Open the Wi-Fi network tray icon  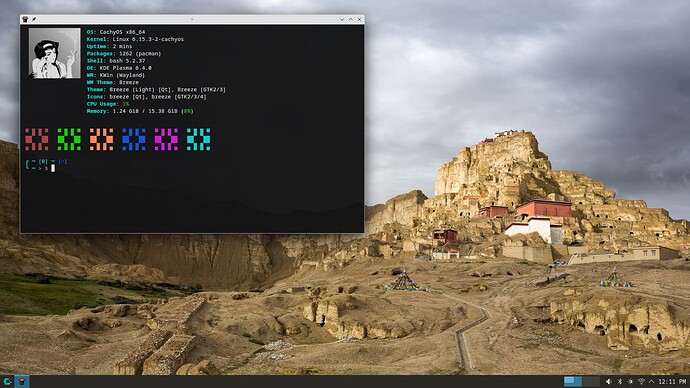[641, 381]
